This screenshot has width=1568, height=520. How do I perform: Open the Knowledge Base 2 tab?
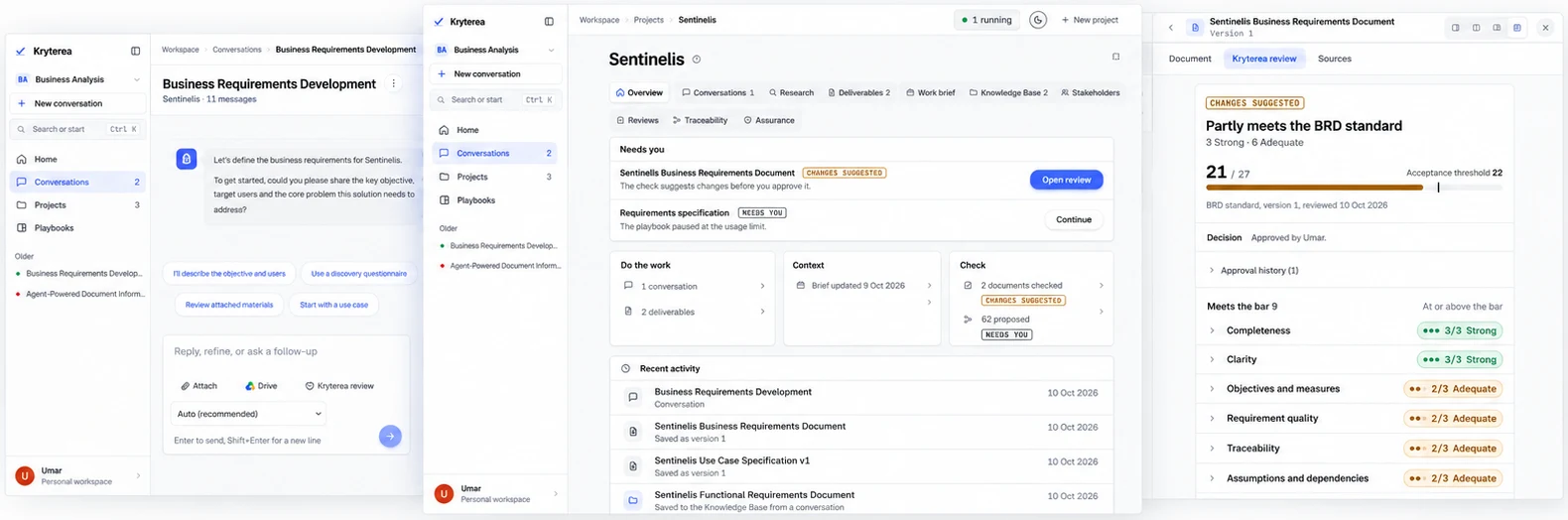[1008, 92]
